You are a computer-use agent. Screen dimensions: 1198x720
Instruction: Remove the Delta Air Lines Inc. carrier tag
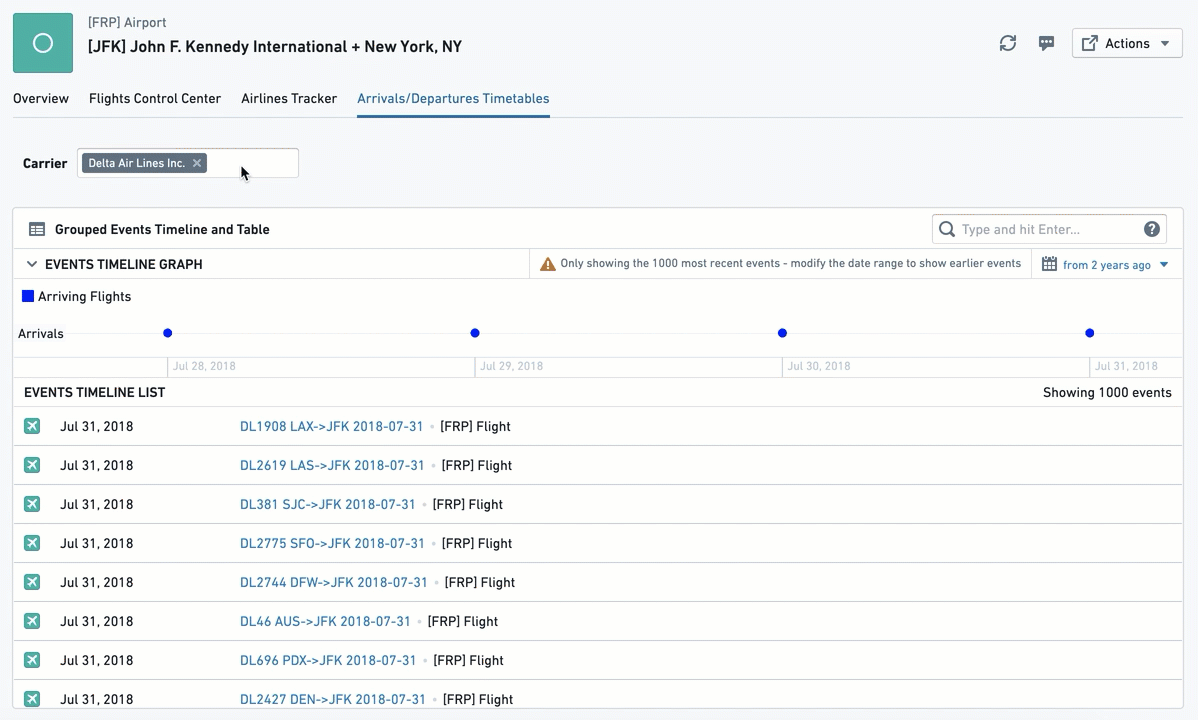197,163
